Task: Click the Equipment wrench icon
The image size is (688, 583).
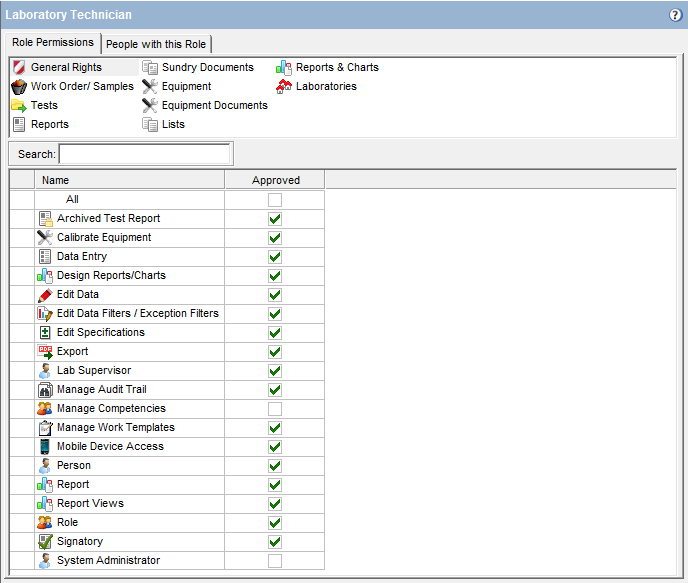Action: [150, 87]
